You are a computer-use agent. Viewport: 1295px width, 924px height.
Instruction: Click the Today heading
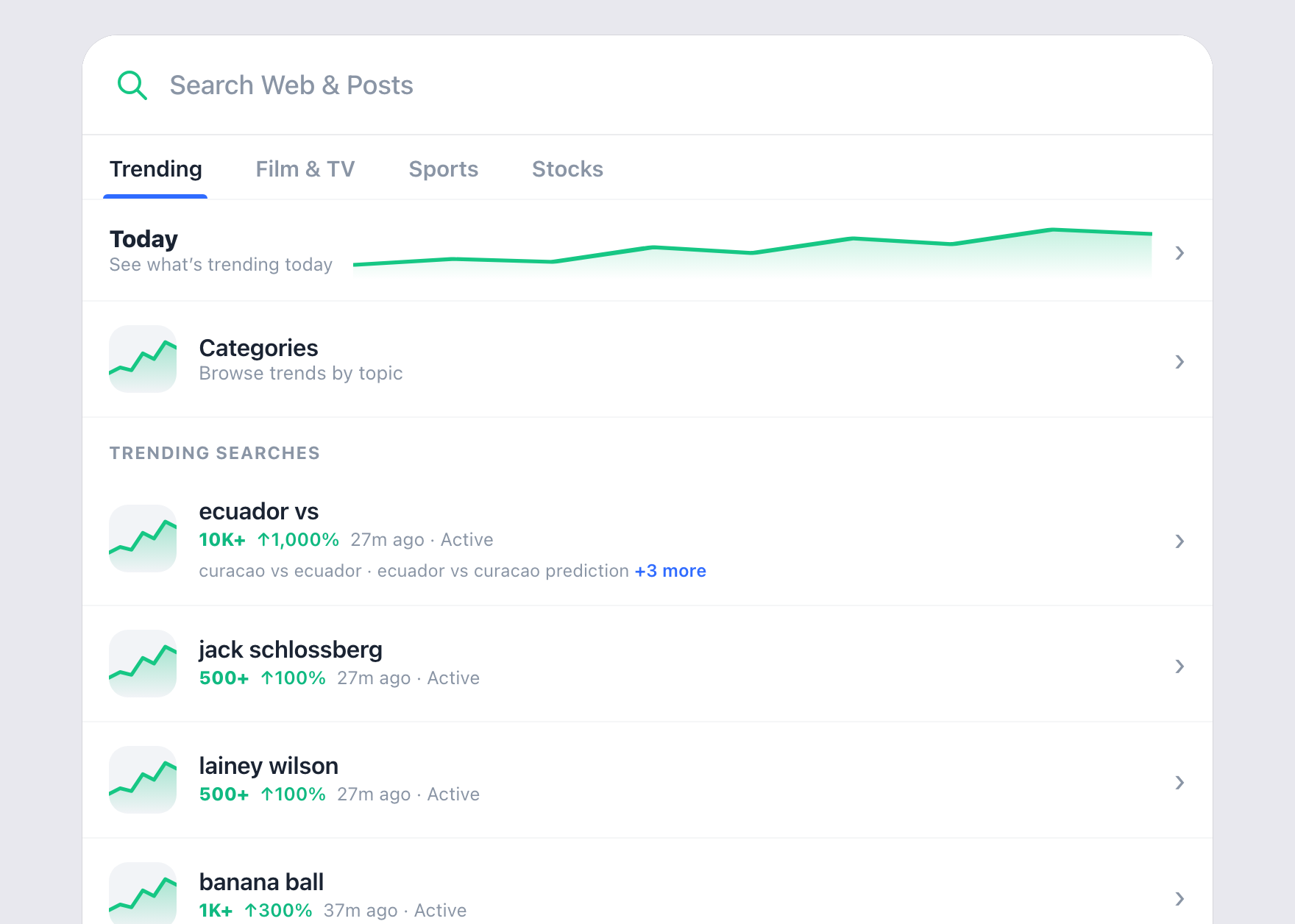click(x=143, y=239)
